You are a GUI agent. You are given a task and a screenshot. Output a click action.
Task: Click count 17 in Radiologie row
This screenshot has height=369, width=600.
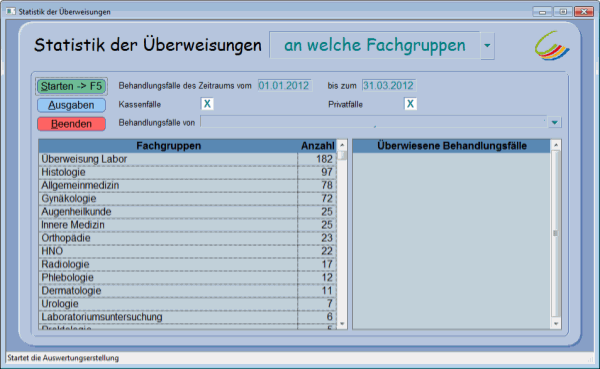[326, 264]
